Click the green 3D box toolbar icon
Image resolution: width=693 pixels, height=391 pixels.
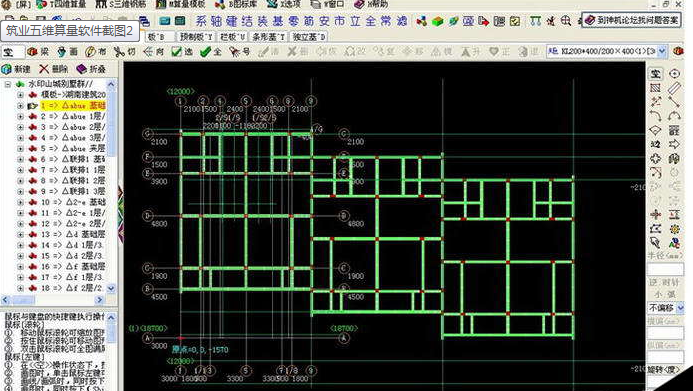coord(438,21)
